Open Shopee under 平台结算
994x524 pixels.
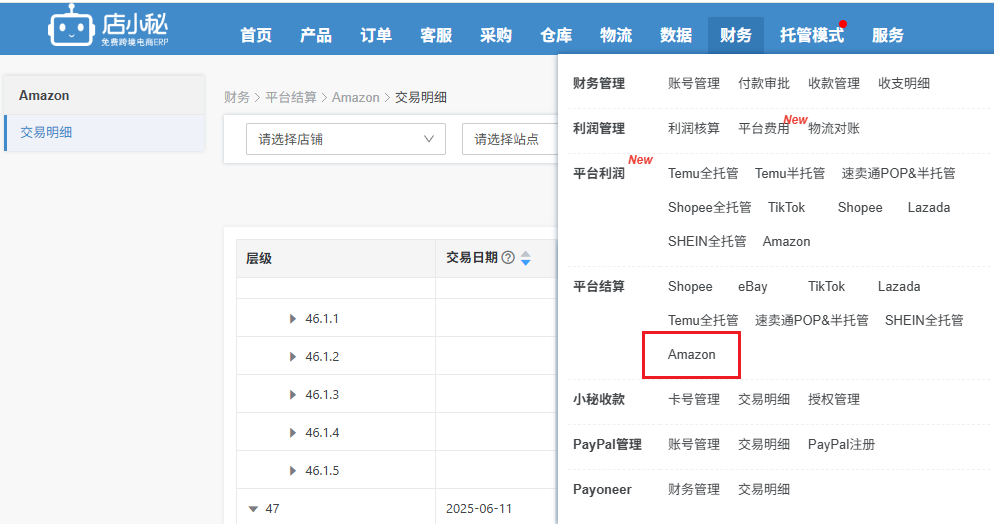[x=690, y=286]
